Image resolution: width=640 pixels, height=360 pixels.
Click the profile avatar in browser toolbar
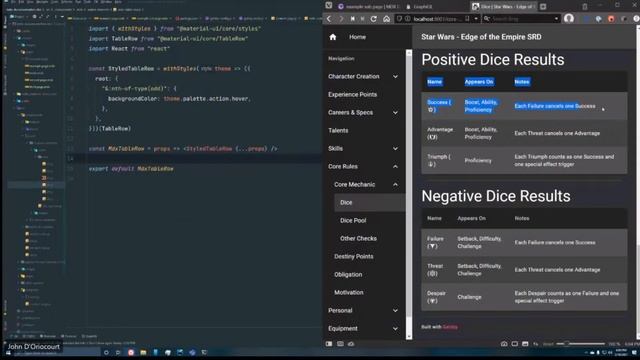[569, 18]
